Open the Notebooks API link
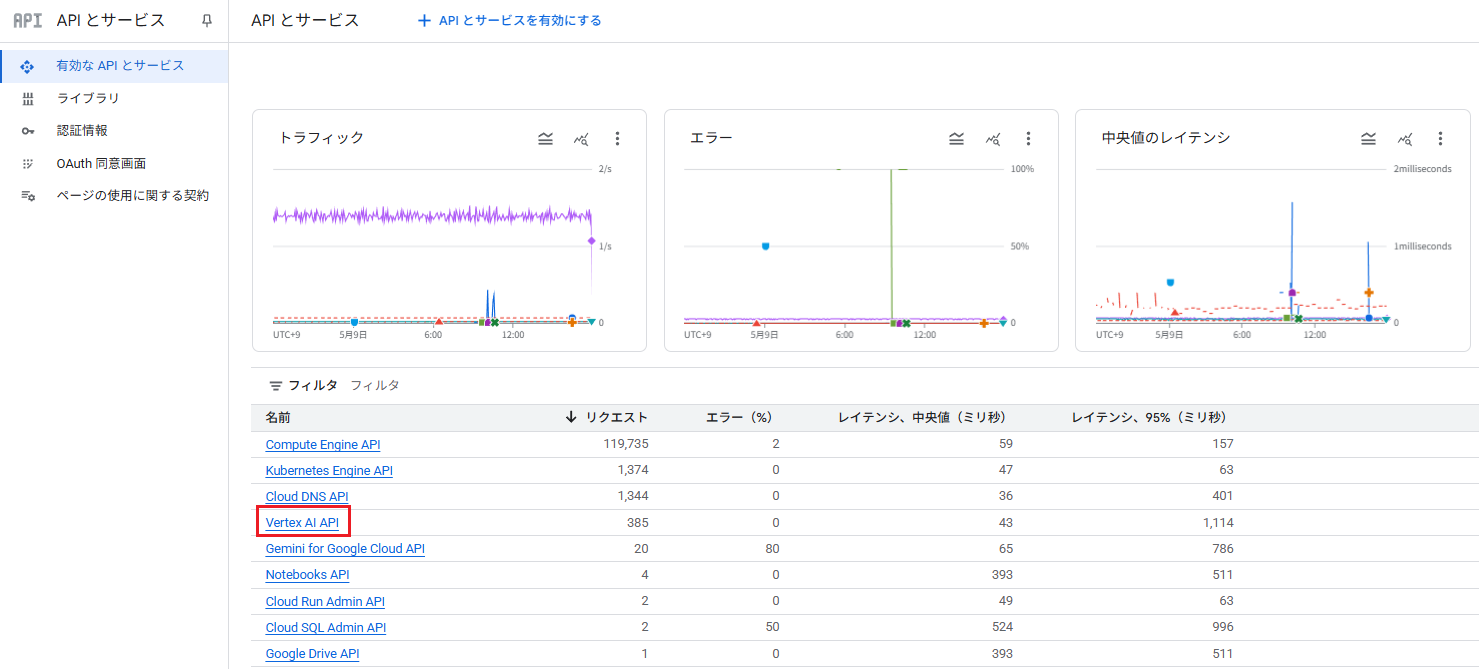 tap(308, 575)
